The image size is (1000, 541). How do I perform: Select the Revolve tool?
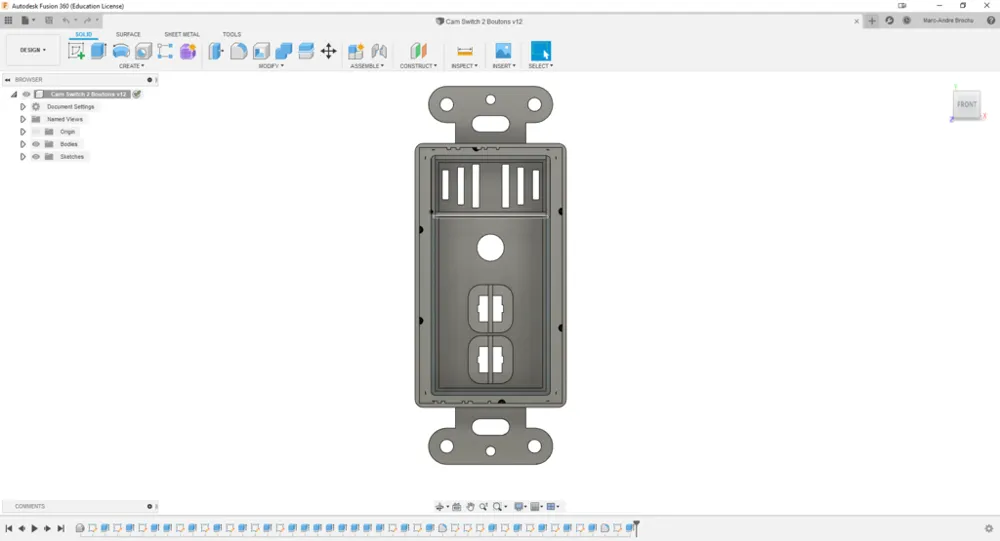click(x=121, y=51)
